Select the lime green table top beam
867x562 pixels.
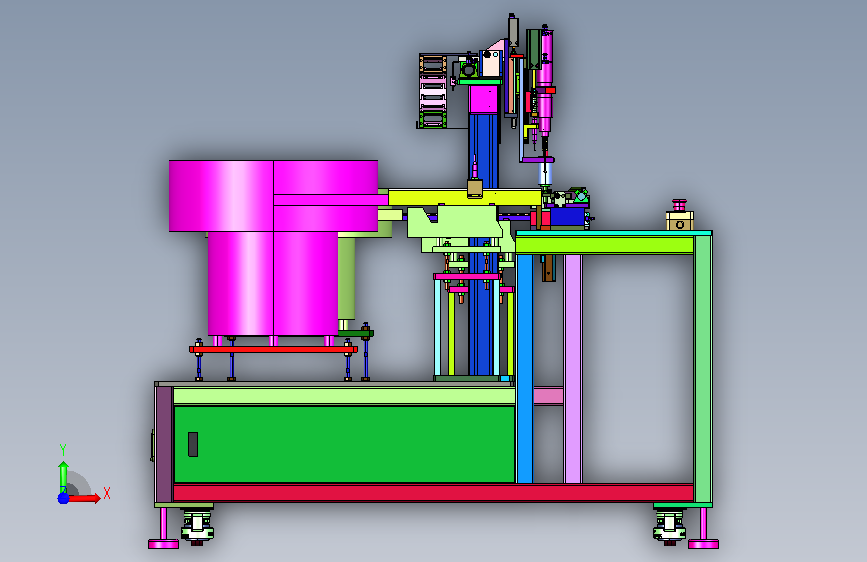(604, 245)
